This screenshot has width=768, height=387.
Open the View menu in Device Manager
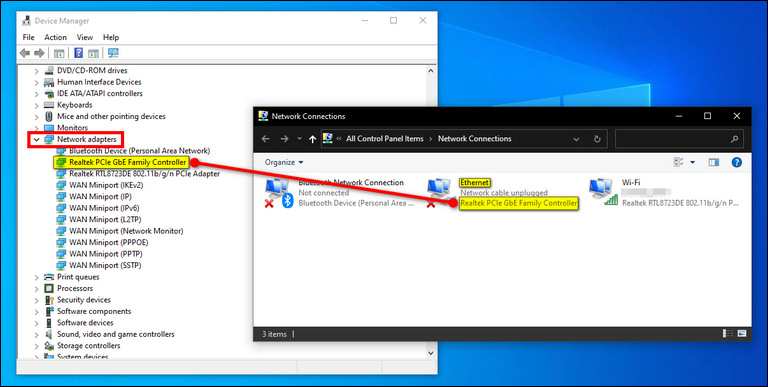85,37
